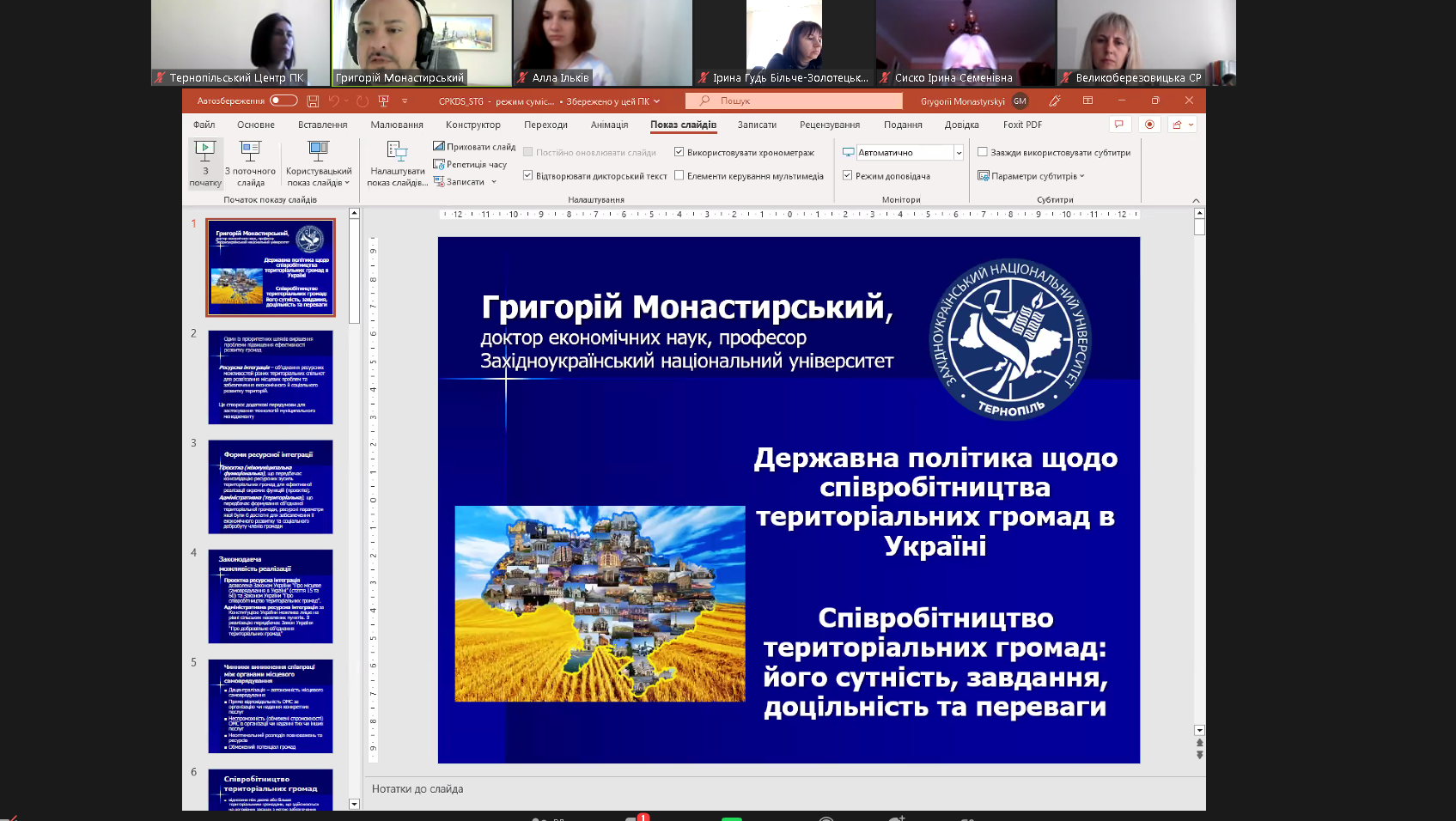Click the record button icon near Share

[1149, 125]
